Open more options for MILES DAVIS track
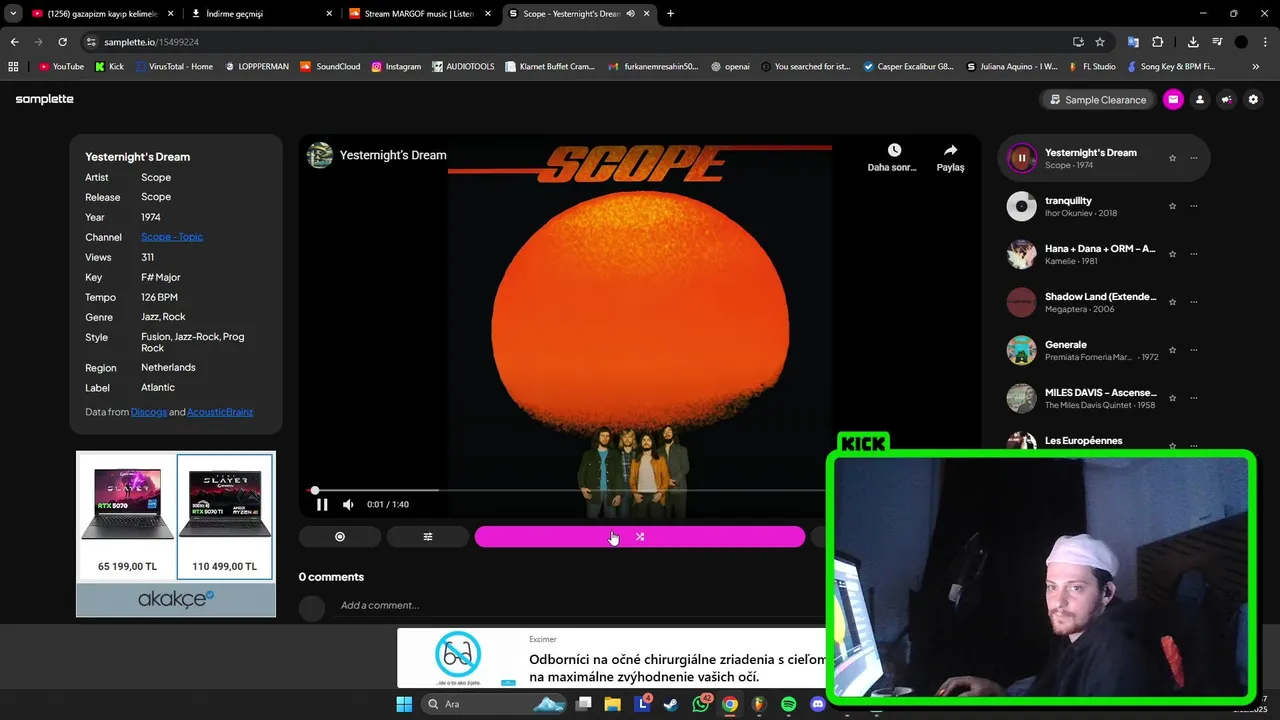Viewport: 1280px width, 720px height. (x=1194, y=398)
